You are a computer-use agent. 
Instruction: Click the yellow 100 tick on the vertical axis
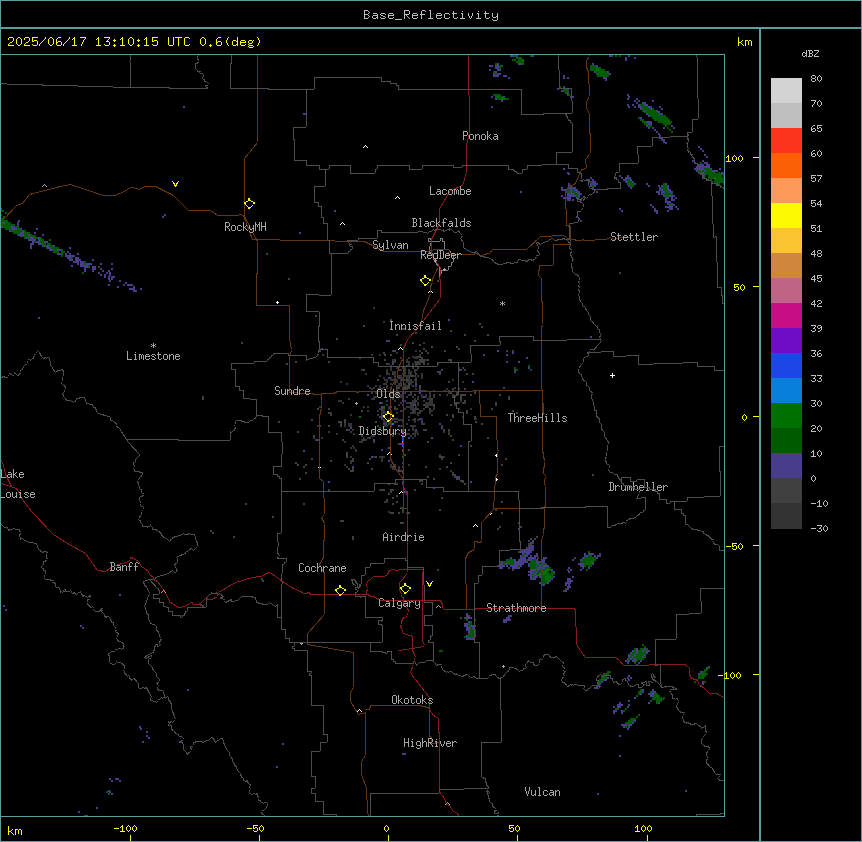[x=734, y=158]
